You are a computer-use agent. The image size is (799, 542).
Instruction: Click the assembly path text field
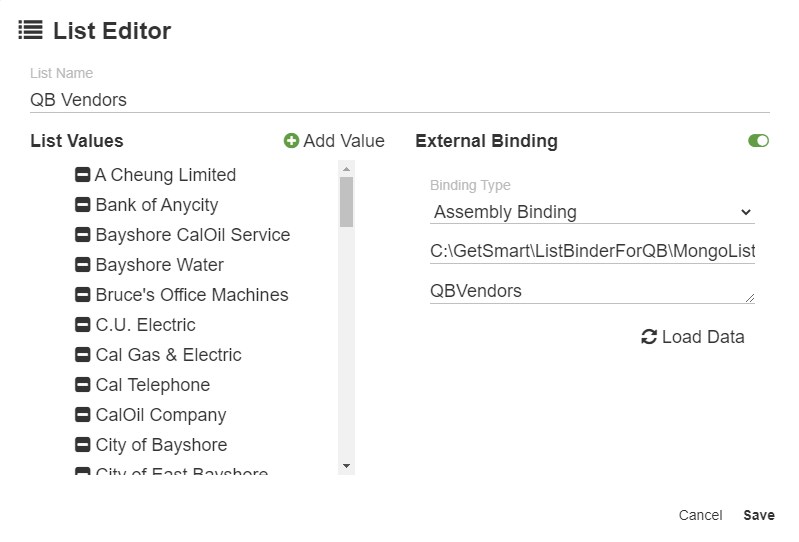pos(592,252)
